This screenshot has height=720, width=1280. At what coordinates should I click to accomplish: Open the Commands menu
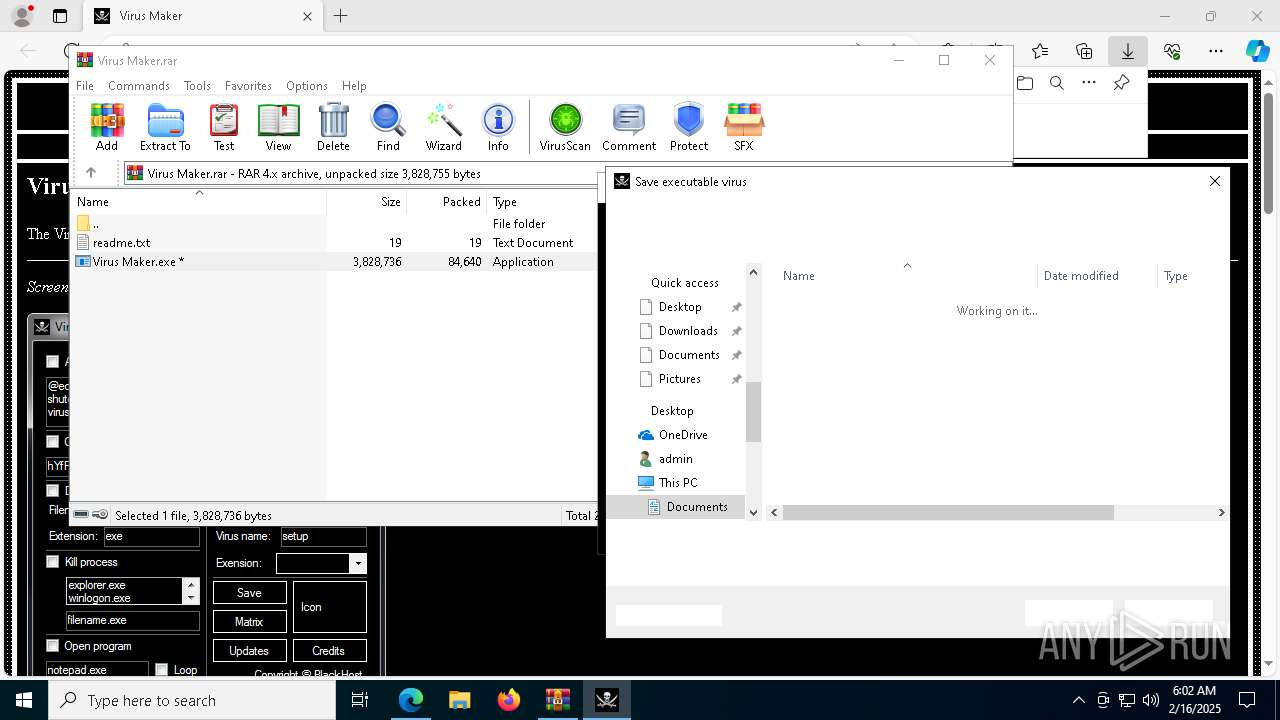pos(139,86)
